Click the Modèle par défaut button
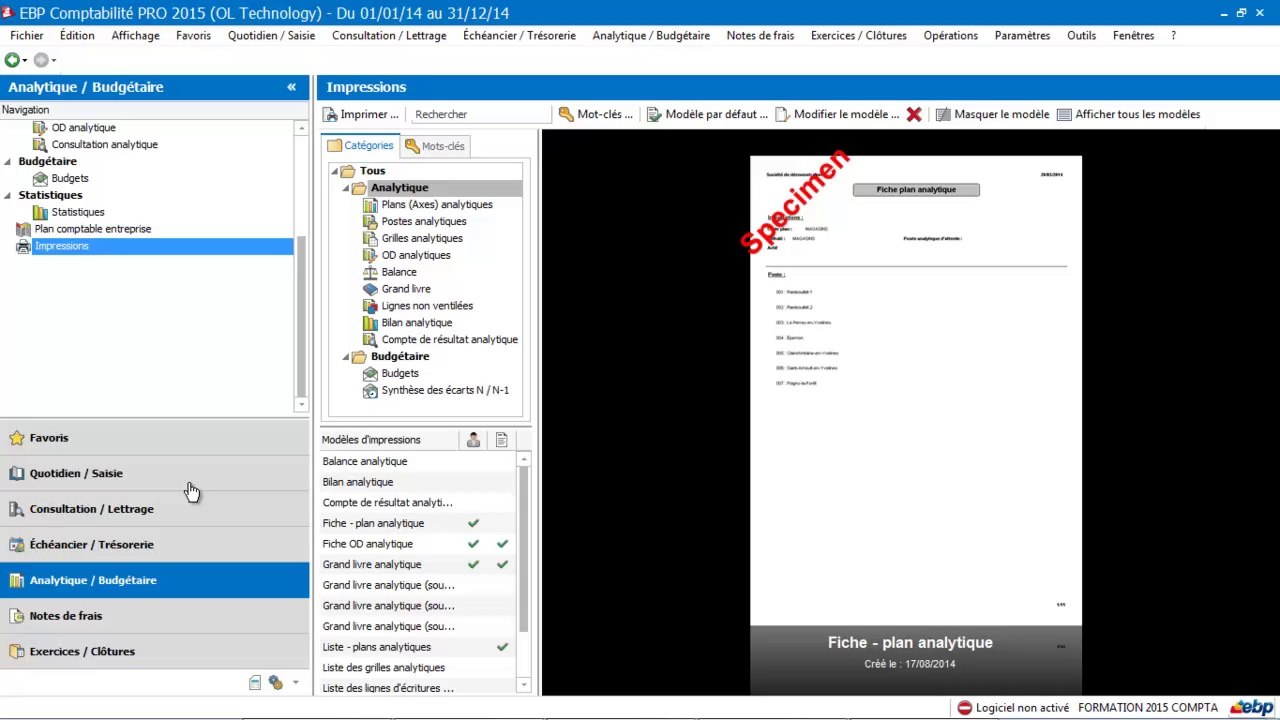Viewport: 1280px width, 720px height. point(707,114)
